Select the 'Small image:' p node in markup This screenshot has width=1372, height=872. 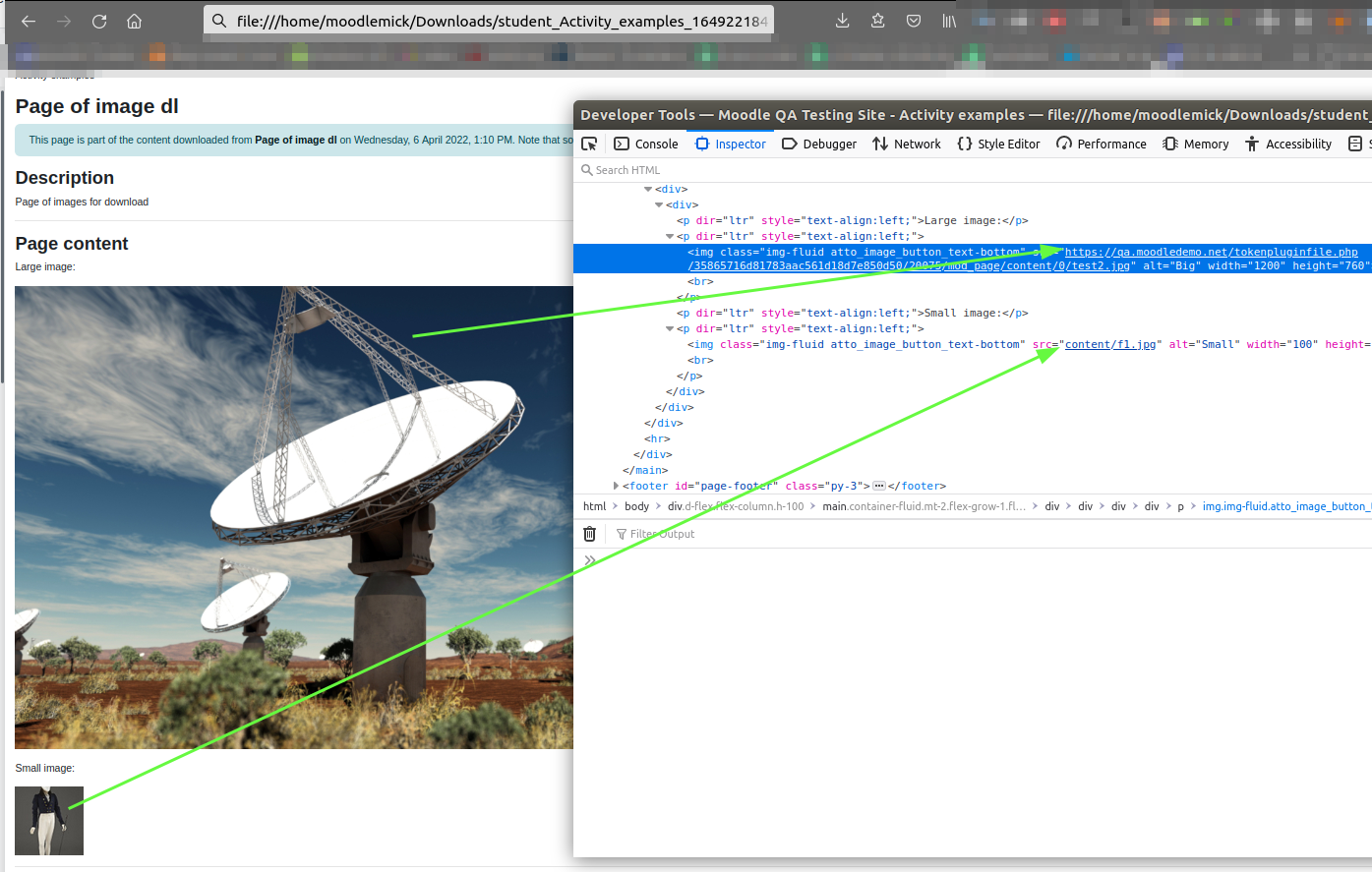click(852, 313)
